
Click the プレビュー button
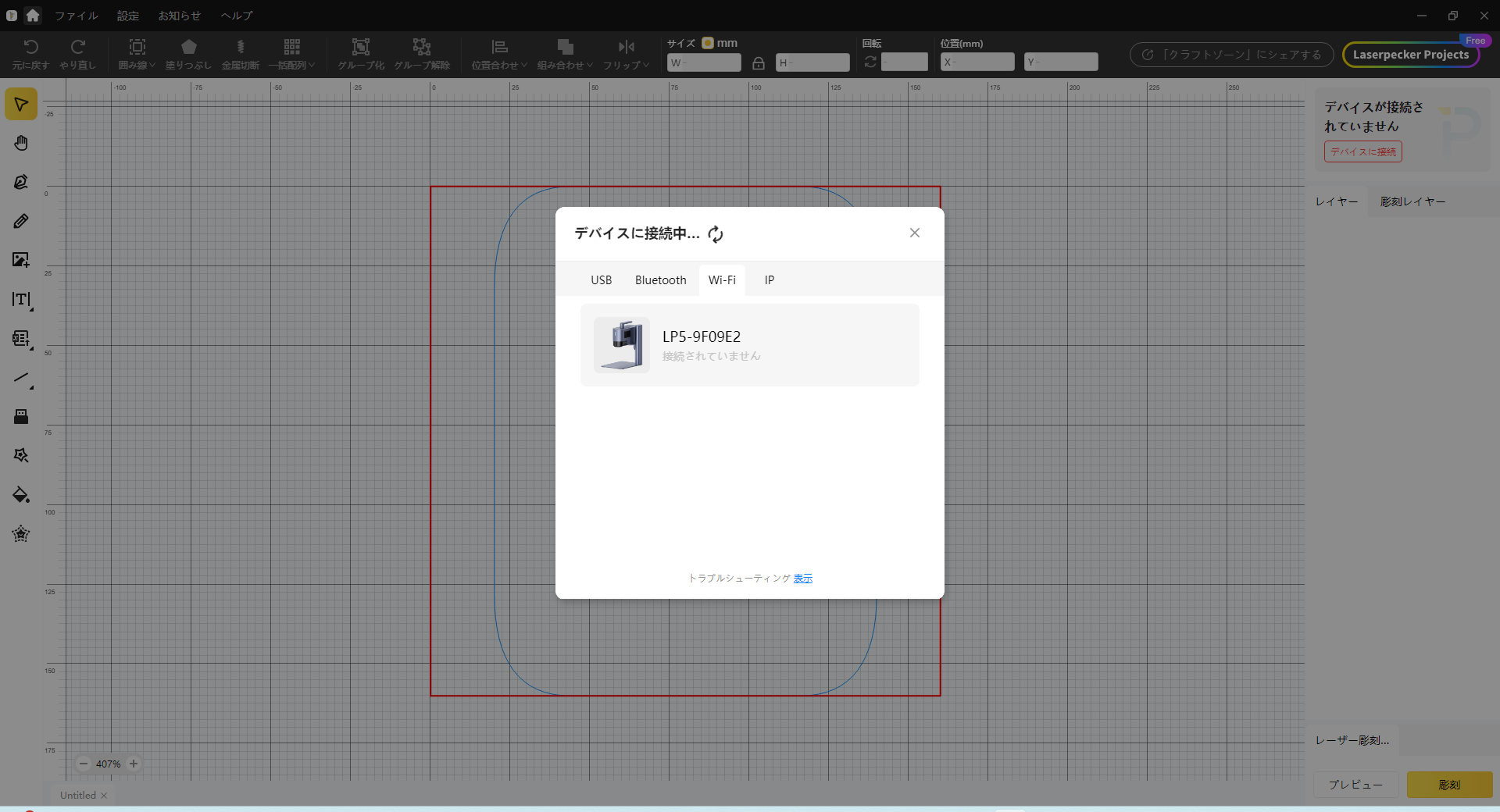coord(1355,785)
